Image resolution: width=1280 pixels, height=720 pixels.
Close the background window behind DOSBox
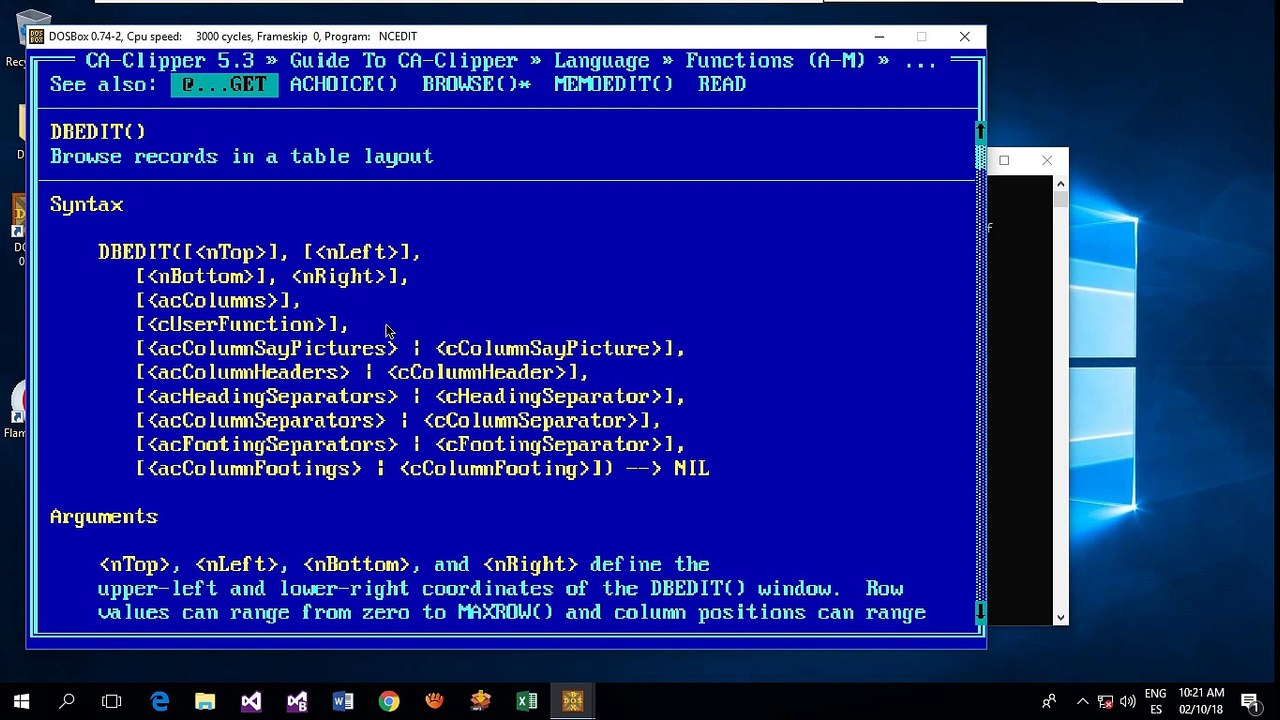(1047, 160)
